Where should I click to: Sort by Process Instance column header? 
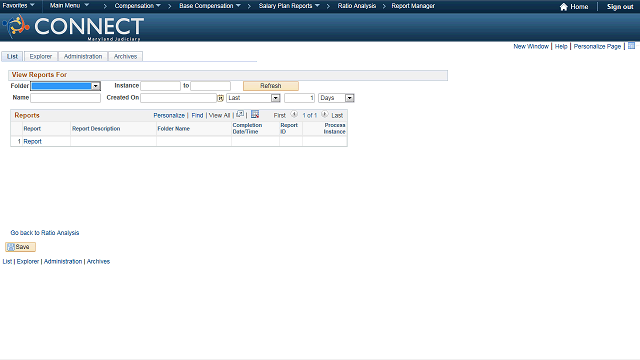[334, 128]
